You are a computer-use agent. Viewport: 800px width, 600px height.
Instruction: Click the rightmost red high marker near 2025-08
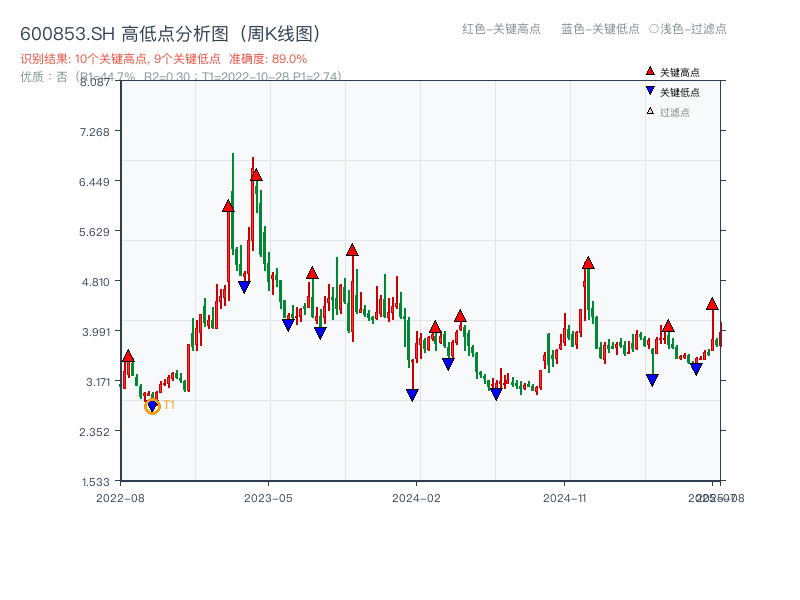coord(712,303)
